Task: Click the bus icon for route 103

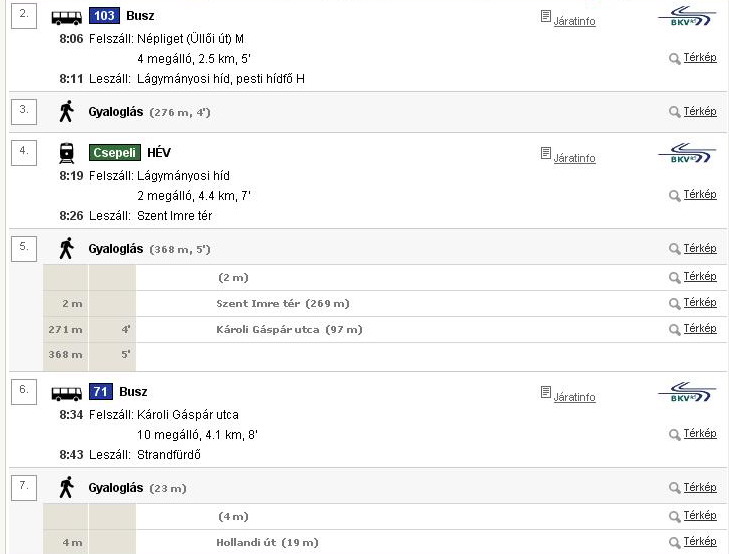Action: click(x=67, y=17)
